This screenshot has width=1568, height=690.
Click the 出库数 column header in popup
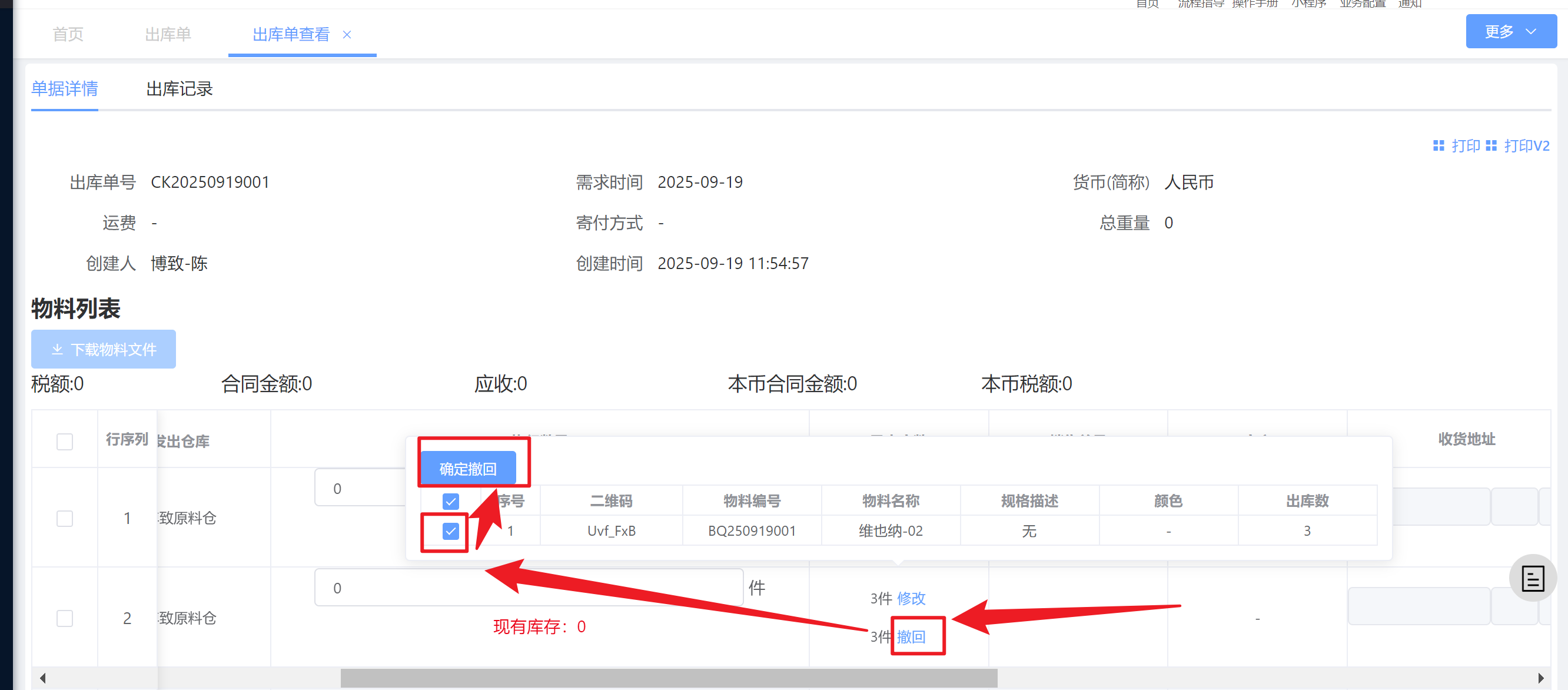coord(1307,500)
